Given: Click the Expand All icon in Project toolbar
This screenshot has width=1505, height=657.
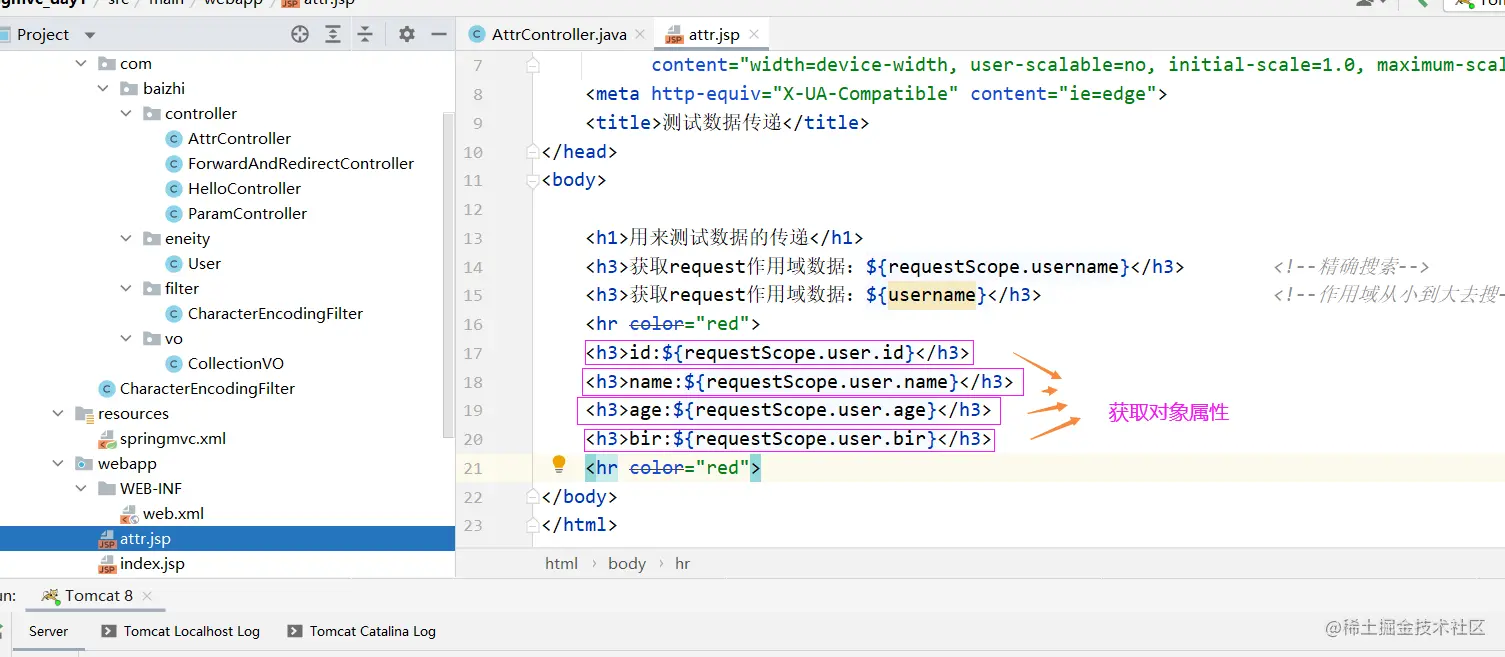Looking at the screenshot, I should click(333, 34).
